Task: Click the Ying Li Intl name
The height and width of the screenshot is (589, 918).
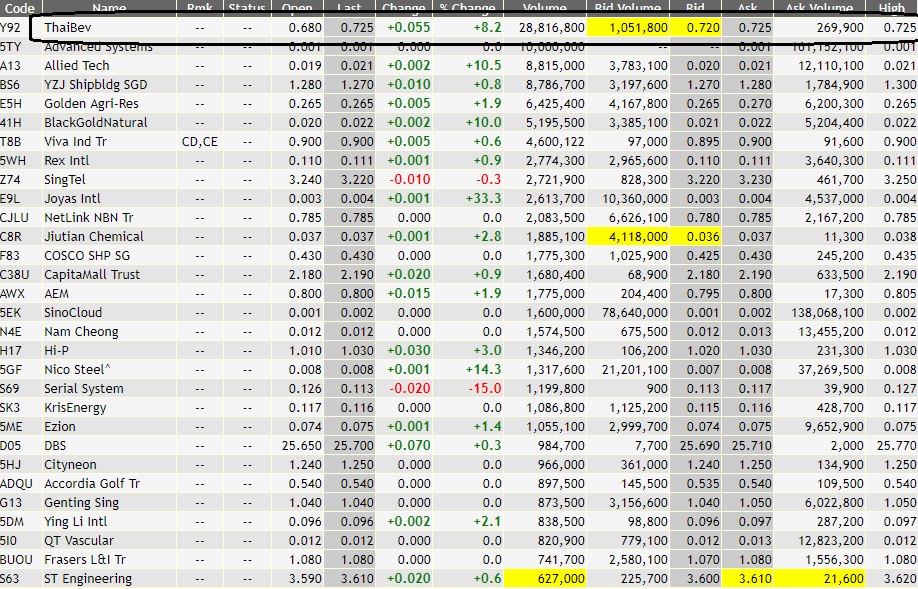Action: 76,522
